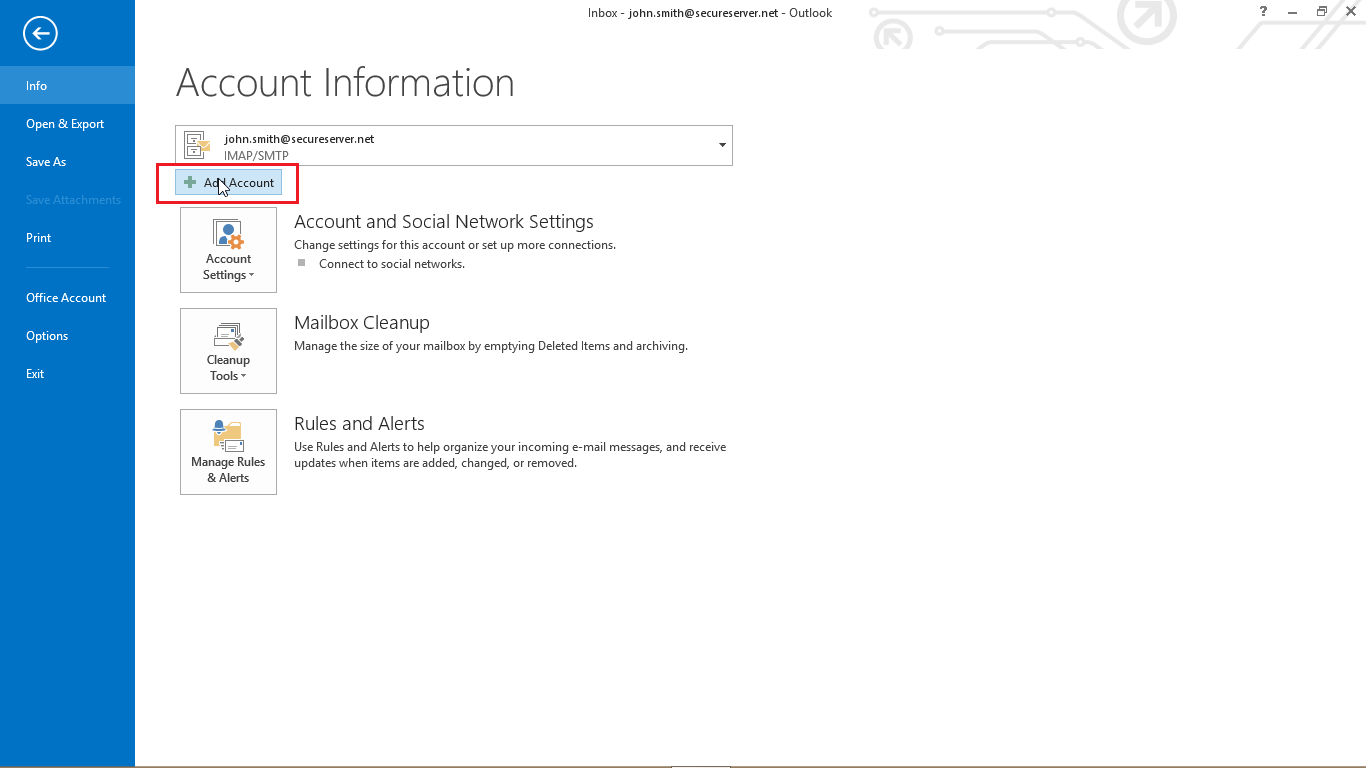1366x768 pixels.
Task: Click the Account Information page title
Action: pos(345,83)
